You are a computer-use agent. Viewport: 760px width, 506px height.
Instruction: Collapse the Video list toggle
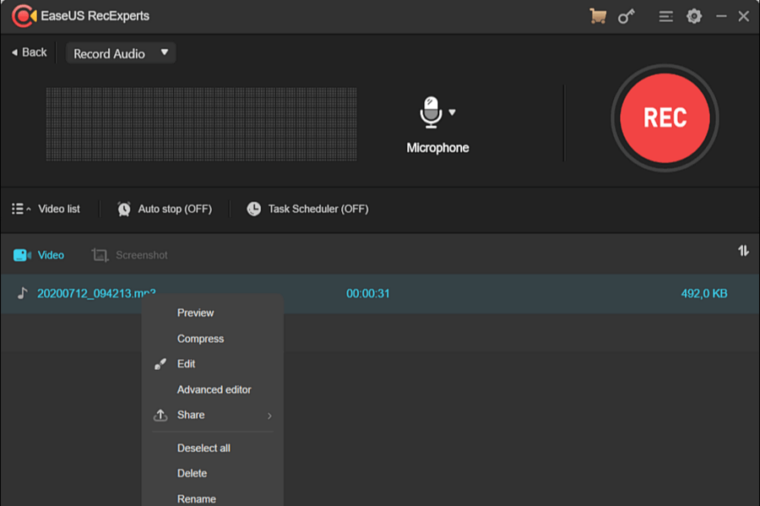pos(46,209)
